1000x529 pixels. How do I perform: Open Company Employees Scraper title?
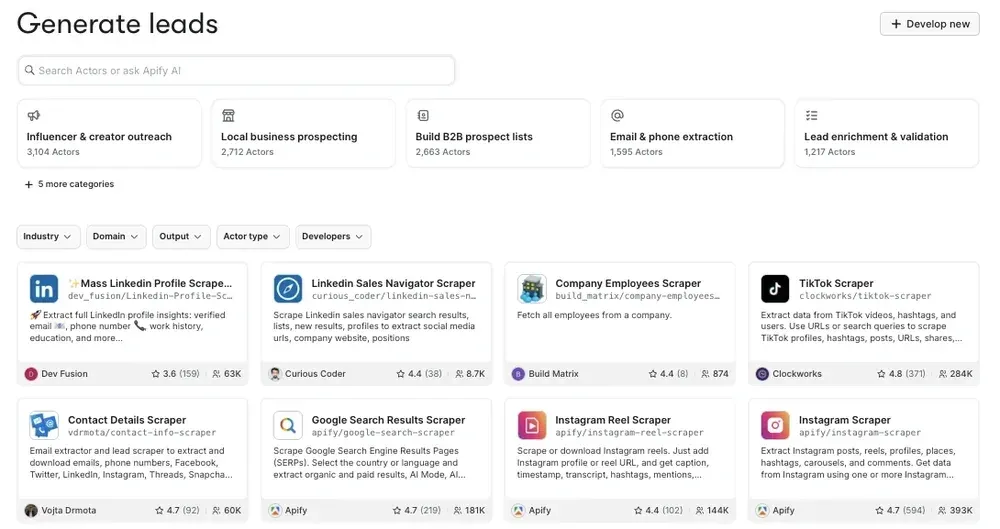(628, 283)
